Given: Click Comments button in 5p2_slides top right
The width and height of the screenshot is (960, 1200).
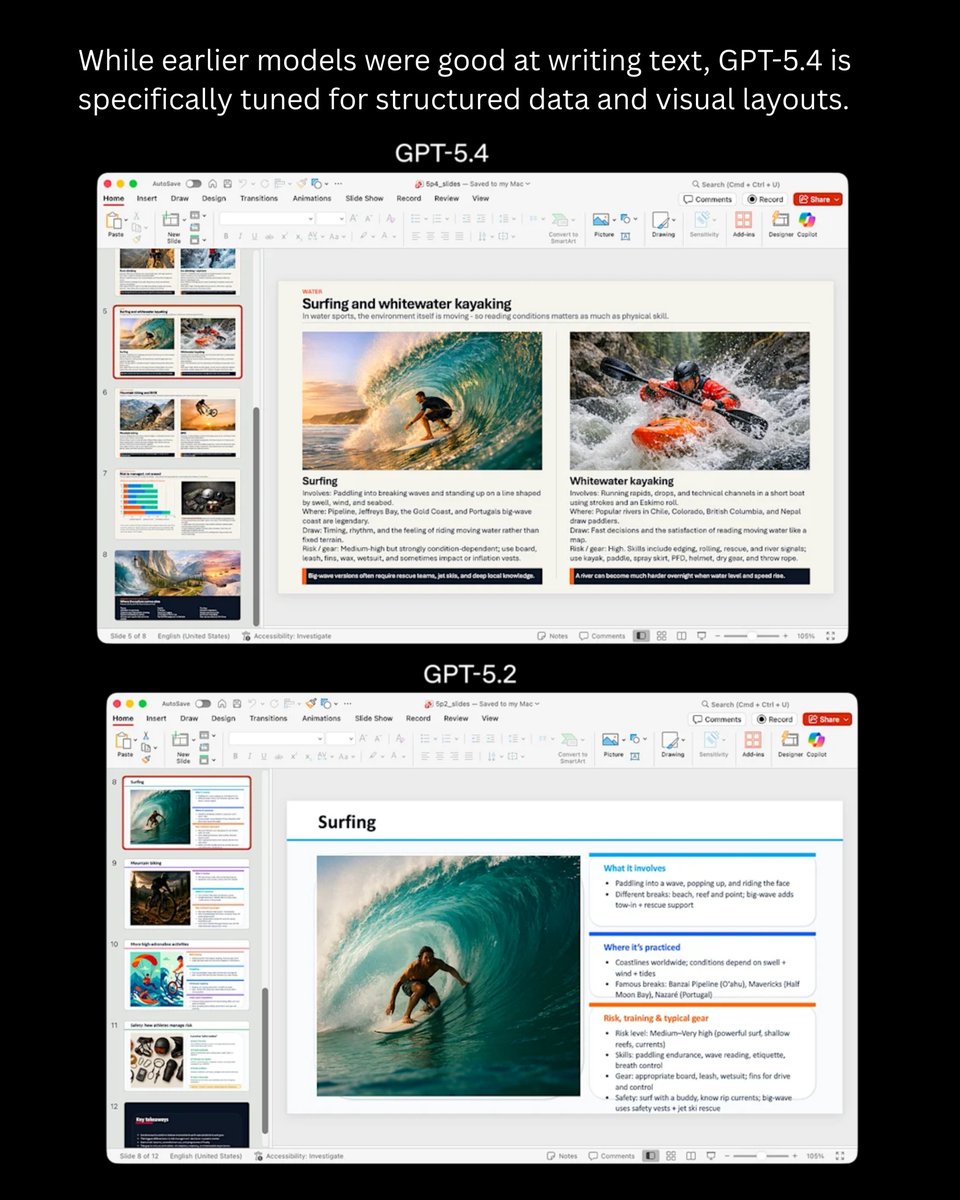Looking at the screenshot, I should click(718, 719).
